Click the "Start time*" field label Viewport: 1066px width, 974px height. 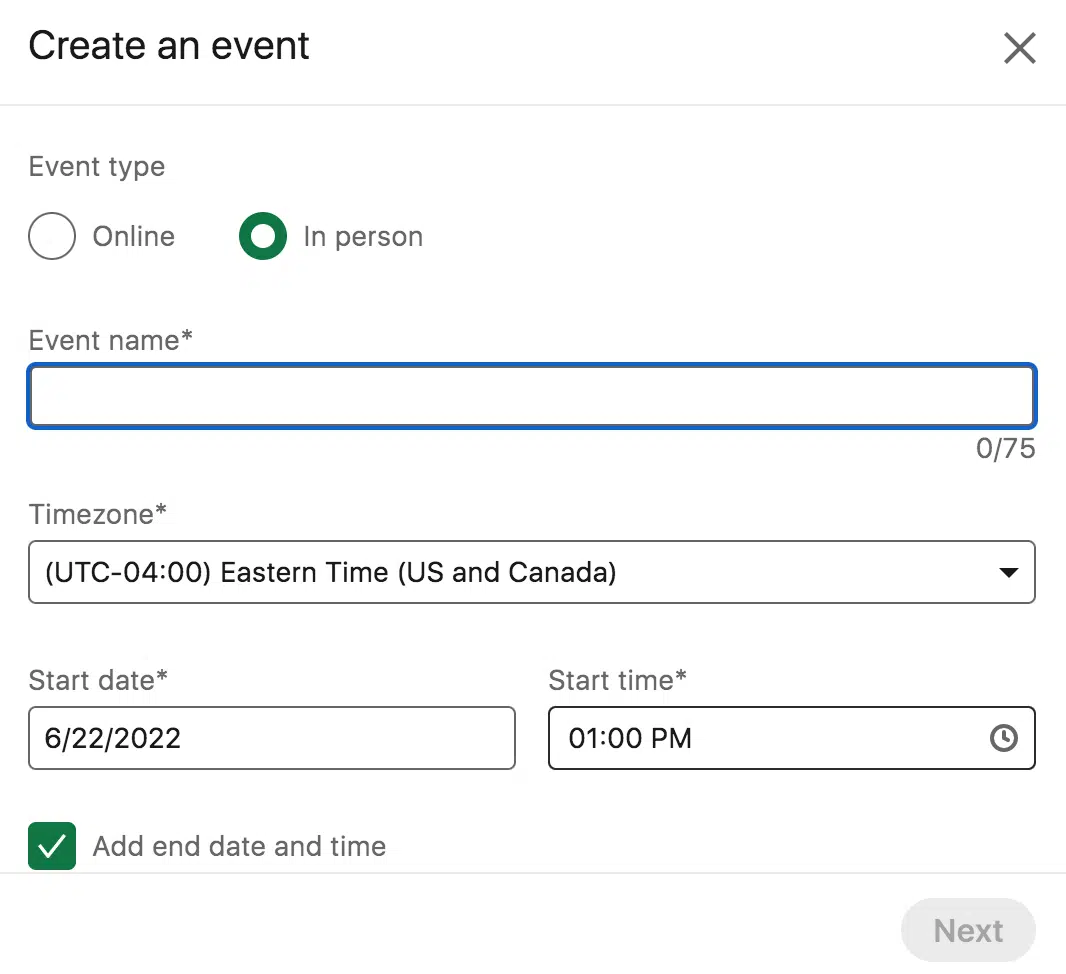617,680
